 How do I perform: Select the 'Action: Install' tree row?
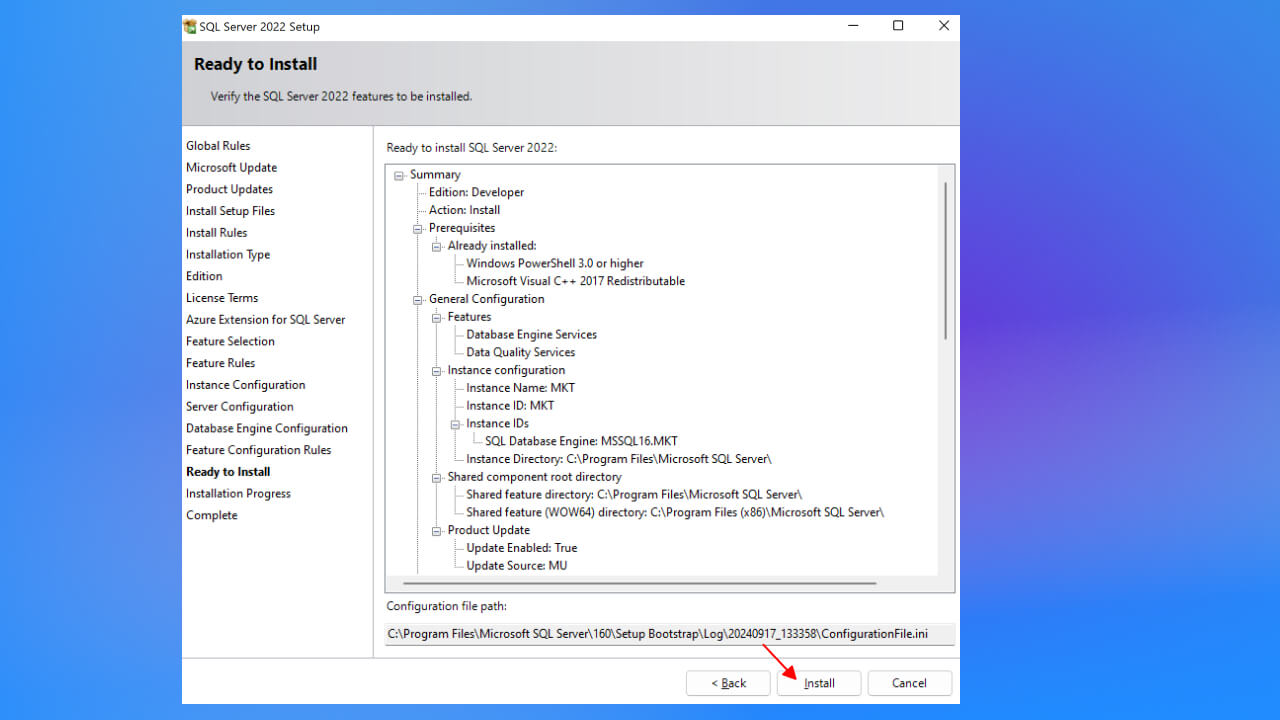[x=464, y=210]
